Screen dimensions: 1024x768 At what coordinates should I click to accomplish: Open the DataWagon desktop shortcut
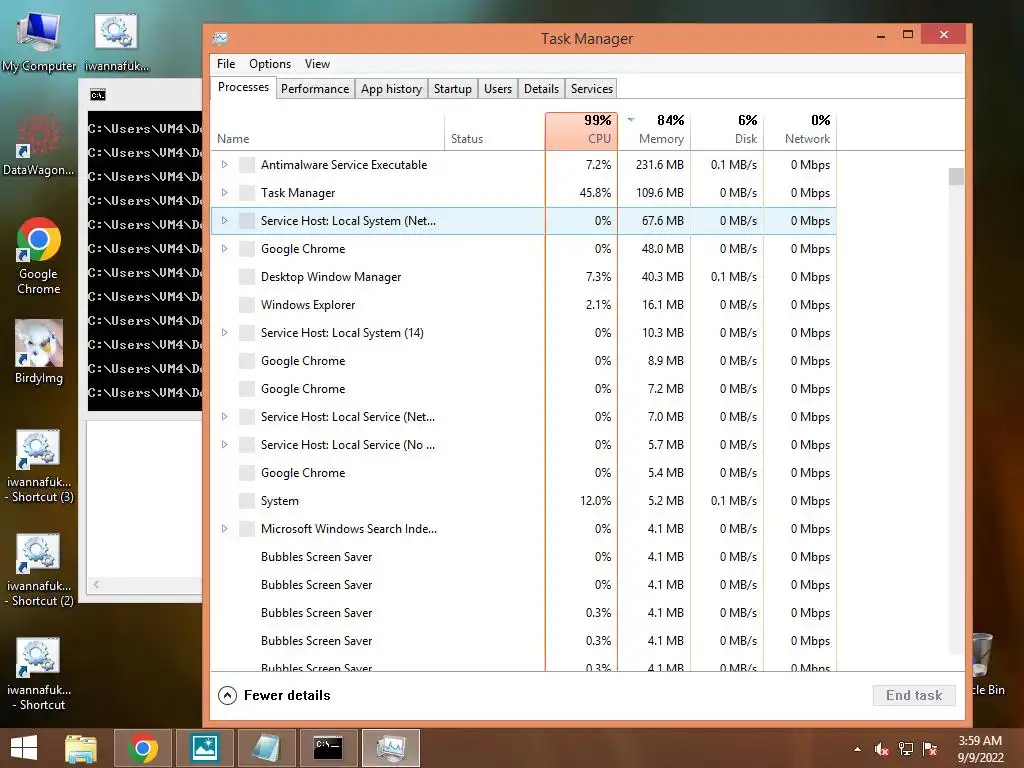click(x=39, y=146)
